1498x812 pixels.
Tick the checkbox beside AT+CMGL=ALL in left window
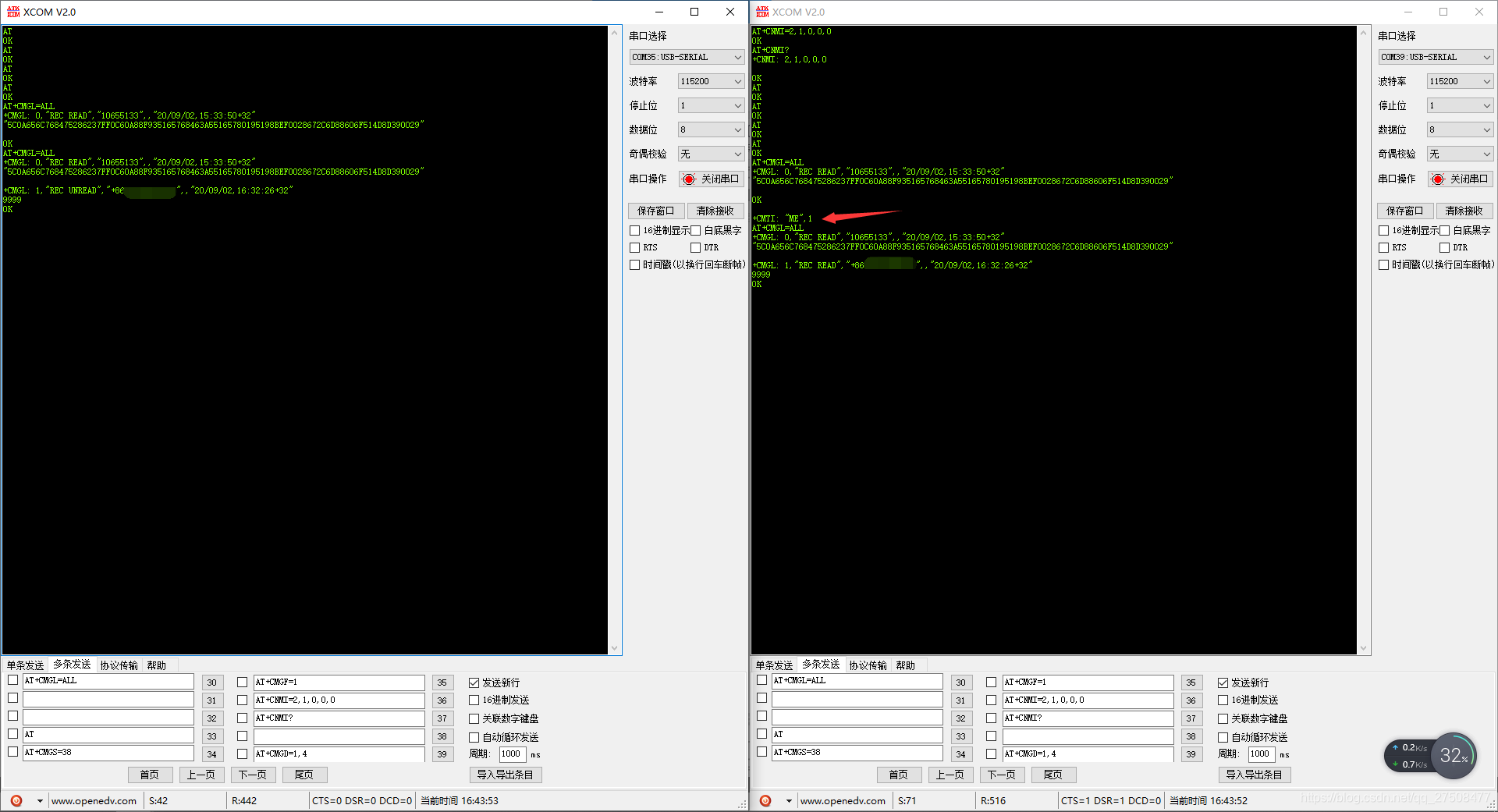point(13,680)
